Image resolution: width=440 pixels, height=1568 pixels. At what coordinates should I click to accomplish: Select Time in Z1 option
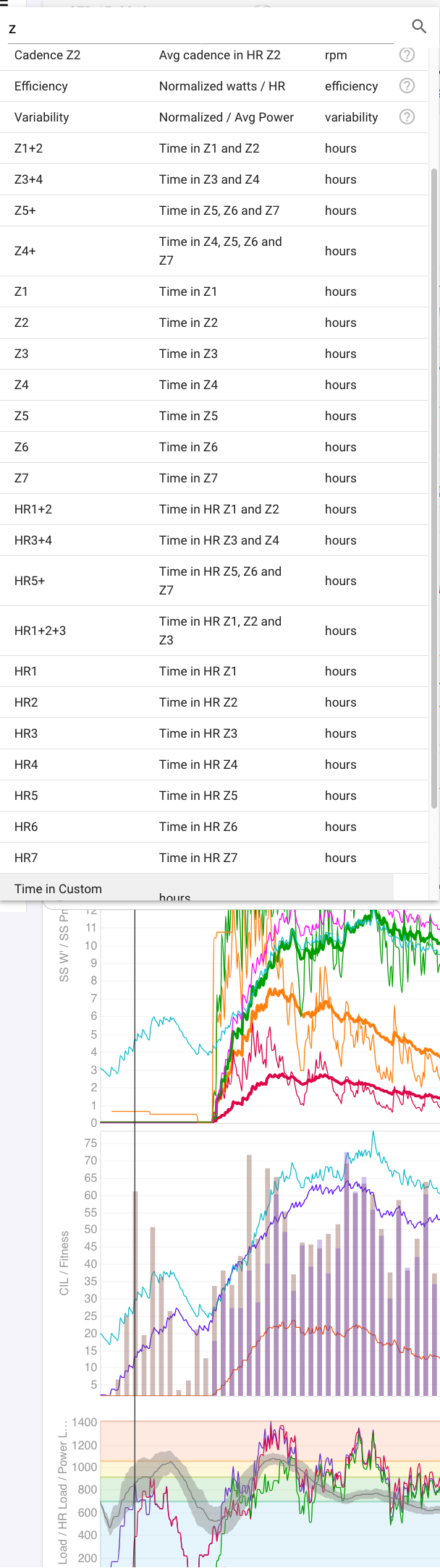click(213, 291)
